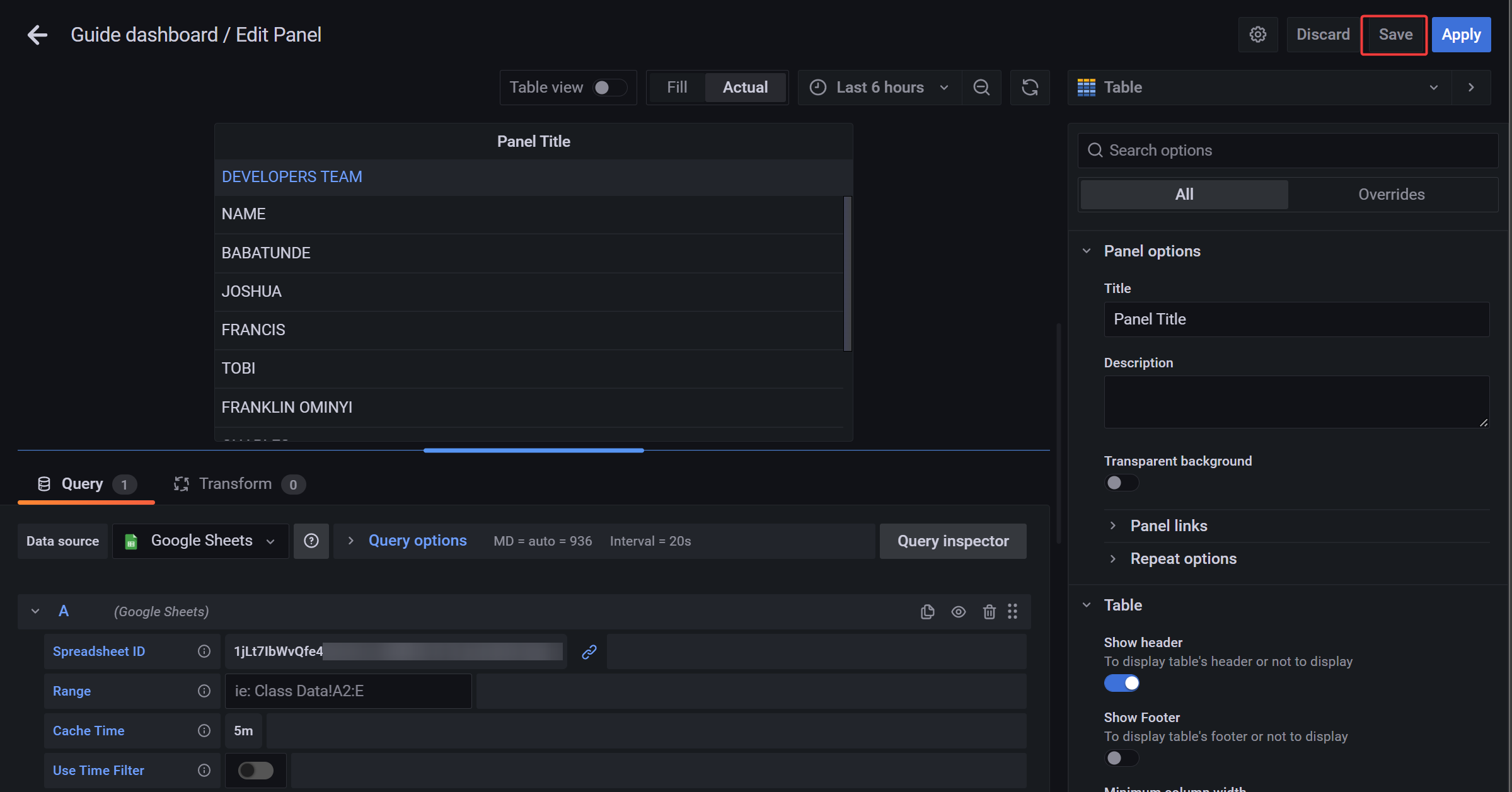The width and height of the screenshot is (1512, 792).
Task: Click the panel Title input field
Action: pos(1296,319)
